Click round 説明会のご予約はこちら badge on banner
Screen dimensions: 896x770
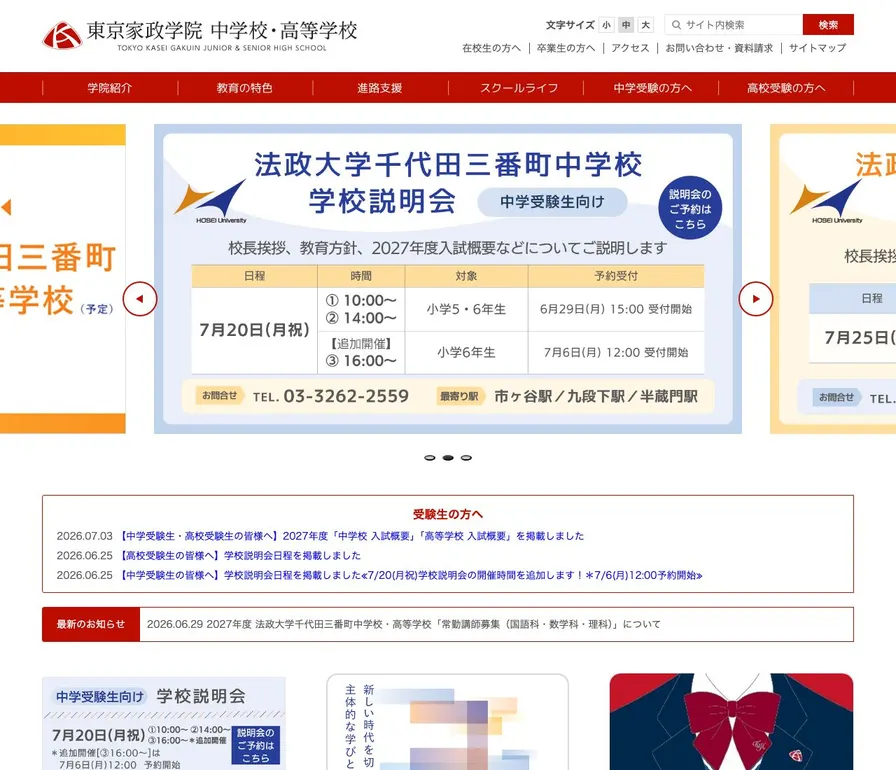(x=690, y=208)
